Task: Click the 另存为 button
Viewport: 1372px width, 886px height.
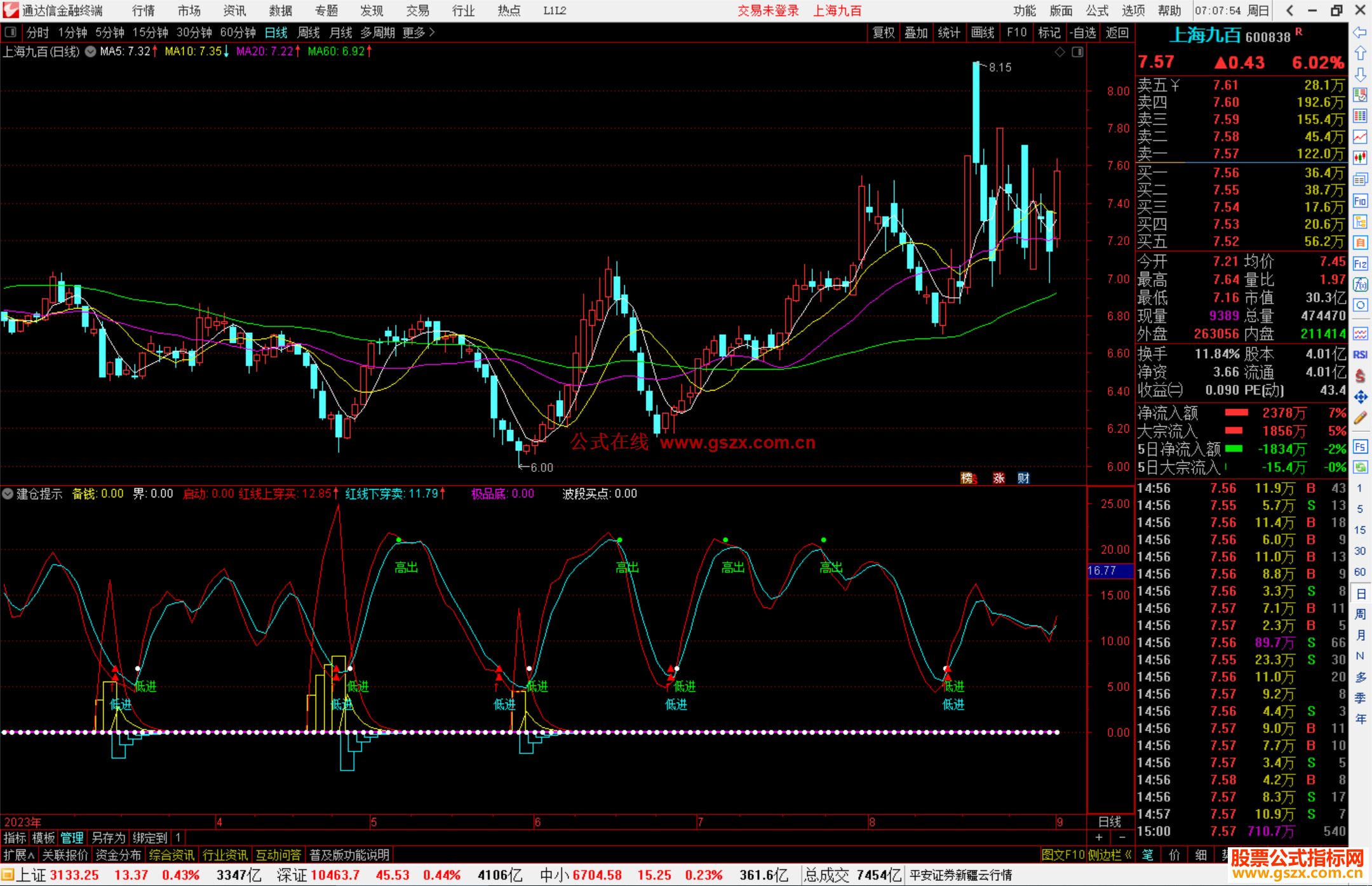Action: [109, 838]
